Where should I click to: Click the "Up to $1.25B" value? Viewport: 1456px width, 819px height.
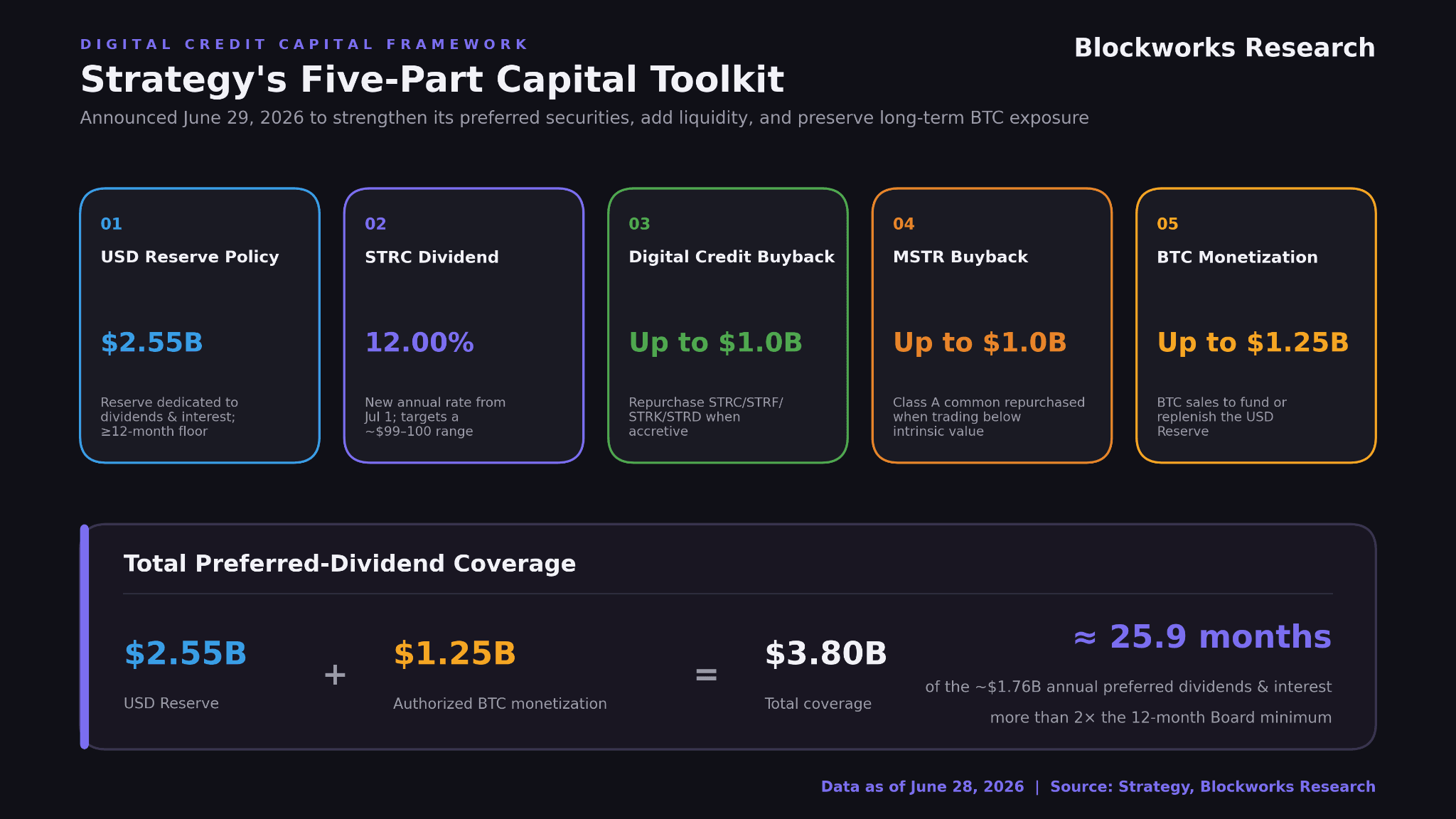(x=1253, y=343)
